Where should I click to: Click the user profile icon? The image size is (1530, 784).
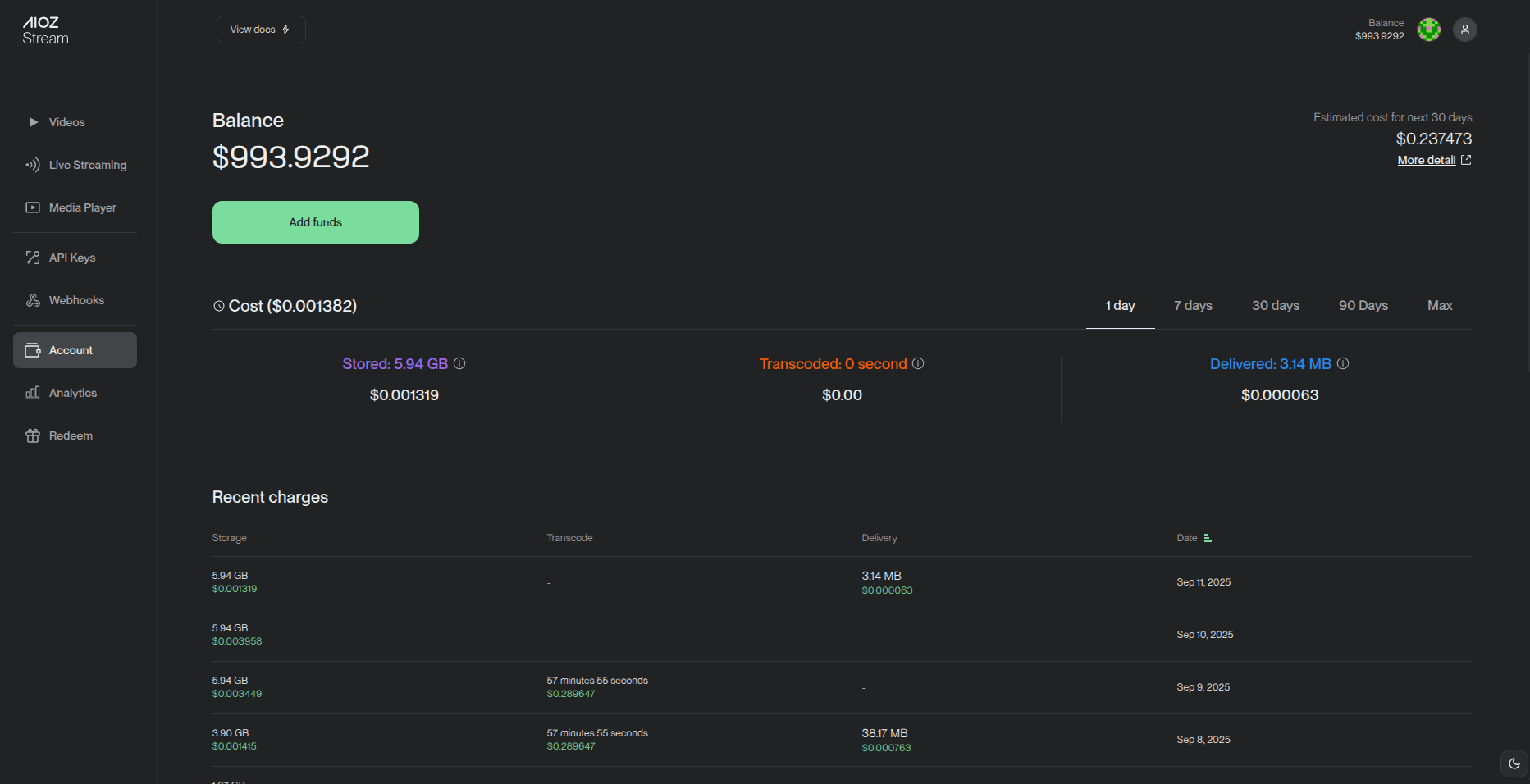(x=1464, y=30)
